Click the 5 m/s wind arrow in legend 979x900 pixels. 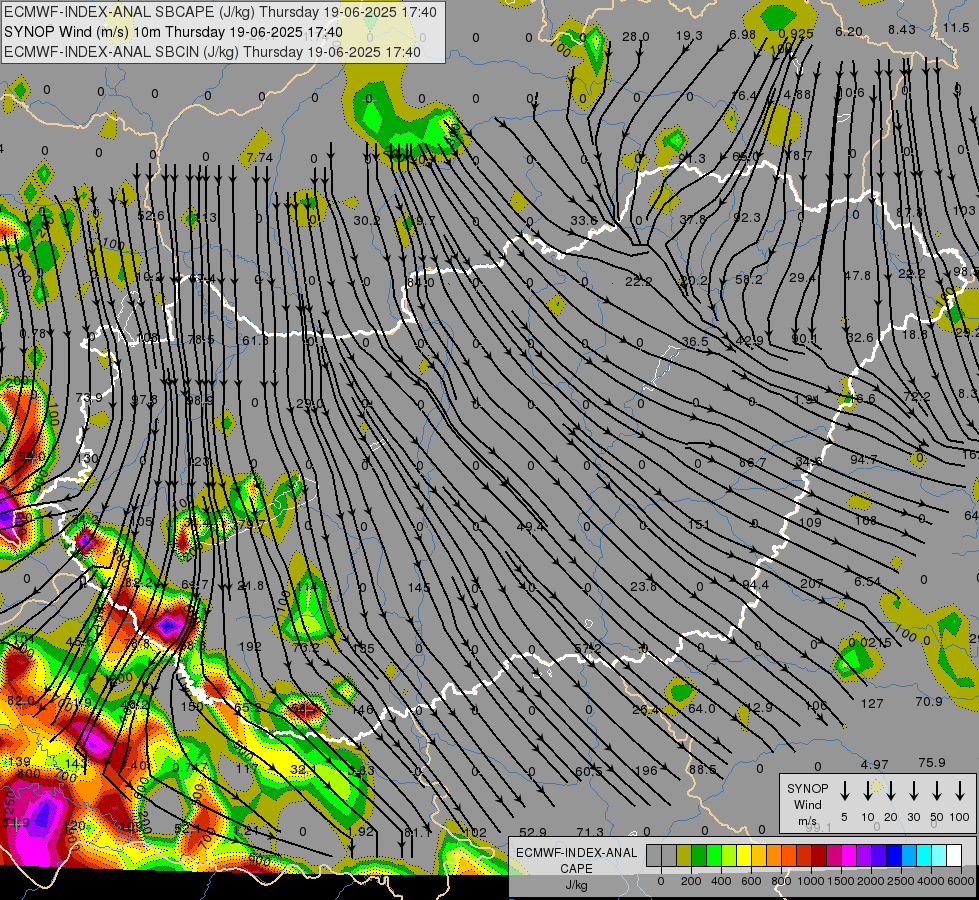[x=844, y=791]
